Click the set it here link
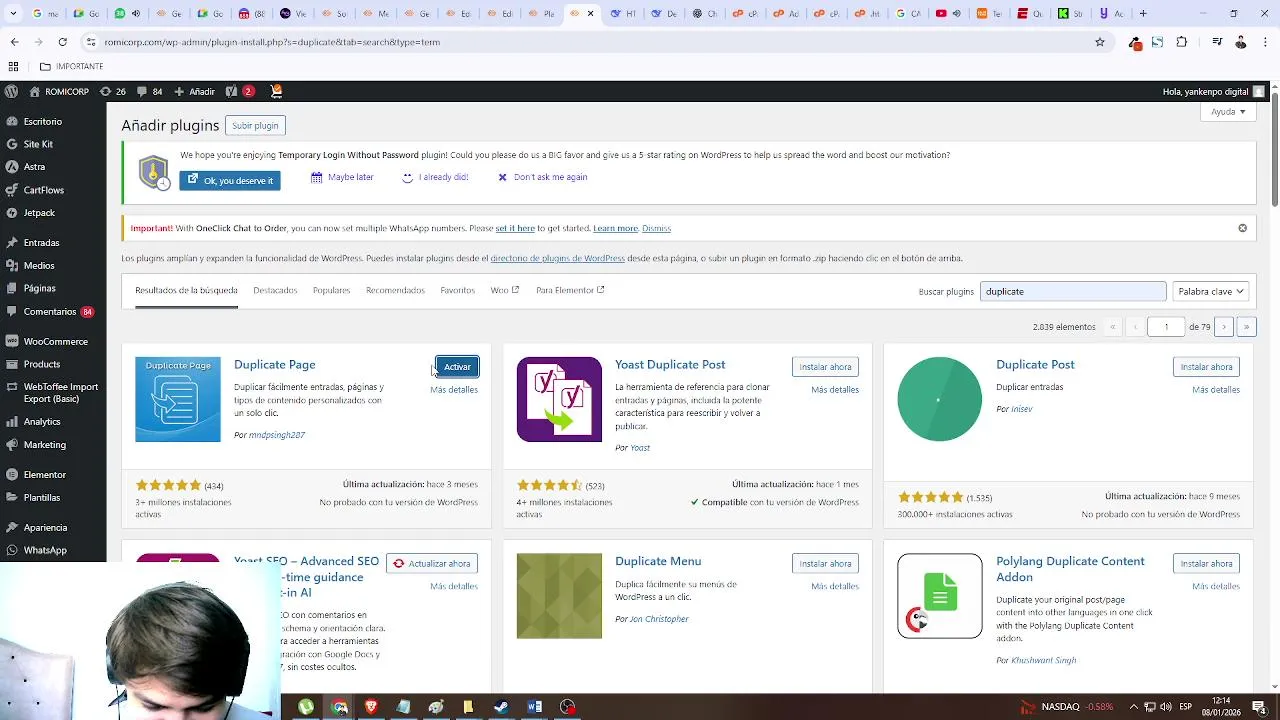This screenshot has width=1280, height=720. (x=515, y=228)
